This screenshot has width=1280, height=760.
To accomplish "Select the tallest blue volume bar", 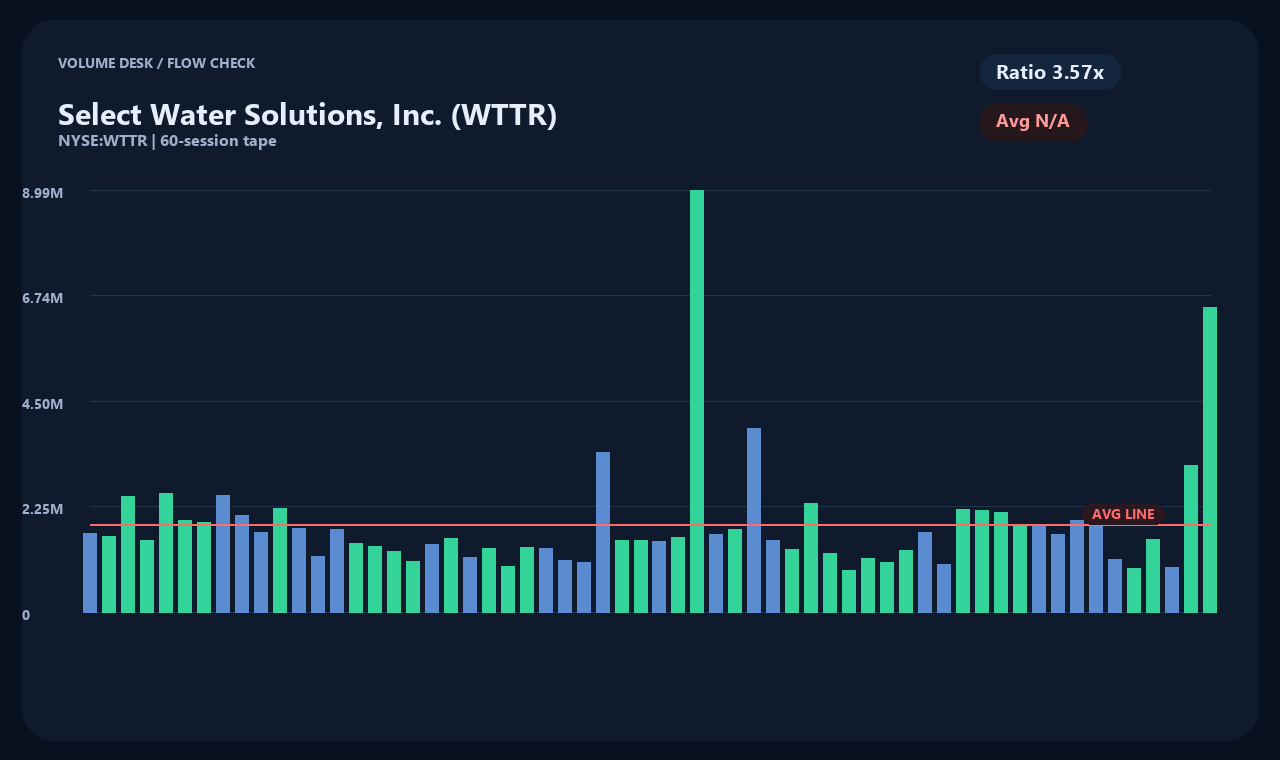I will [754, 520].
